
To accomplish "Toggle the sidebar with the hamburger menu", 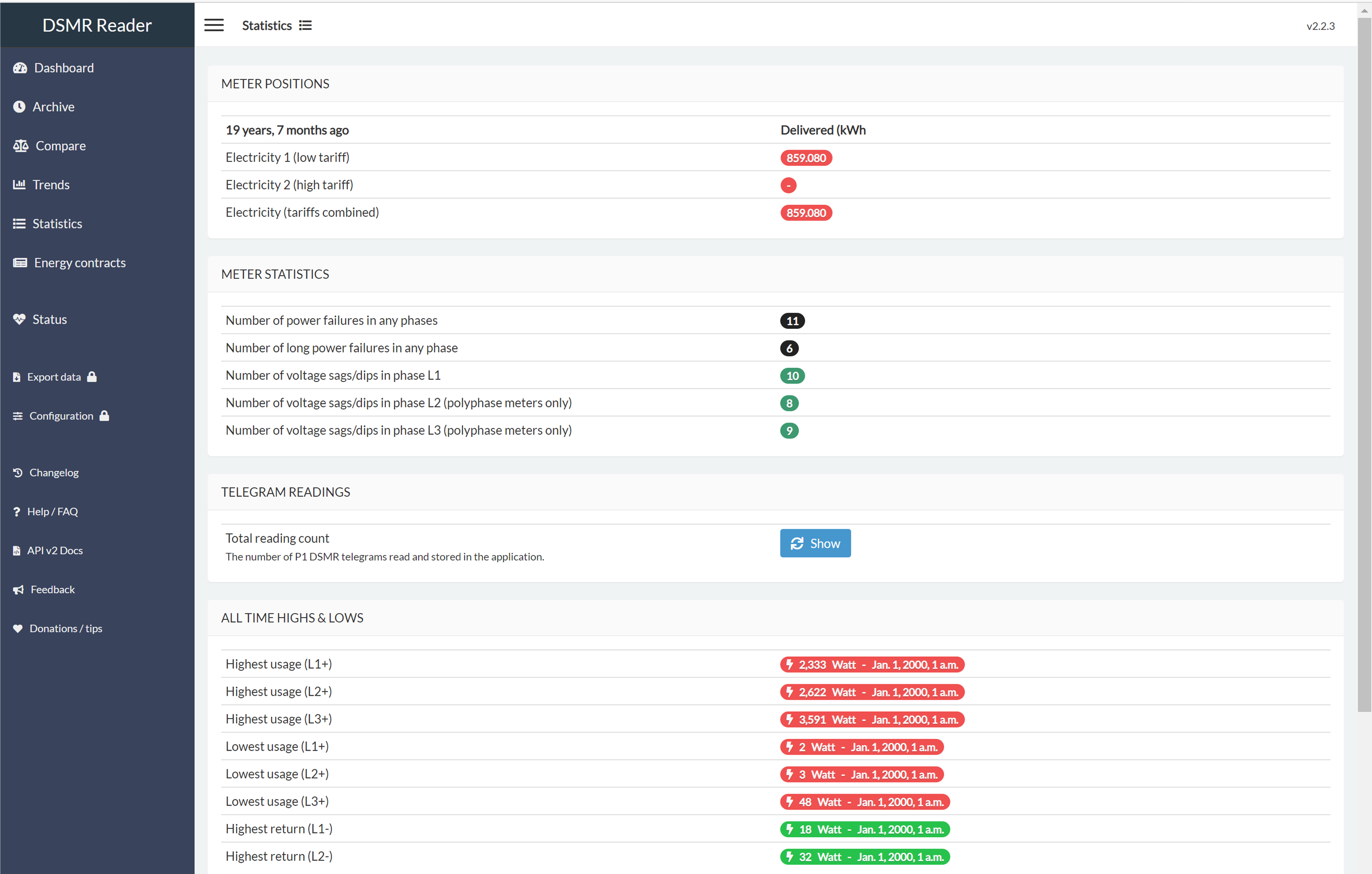I will (213, 25).
